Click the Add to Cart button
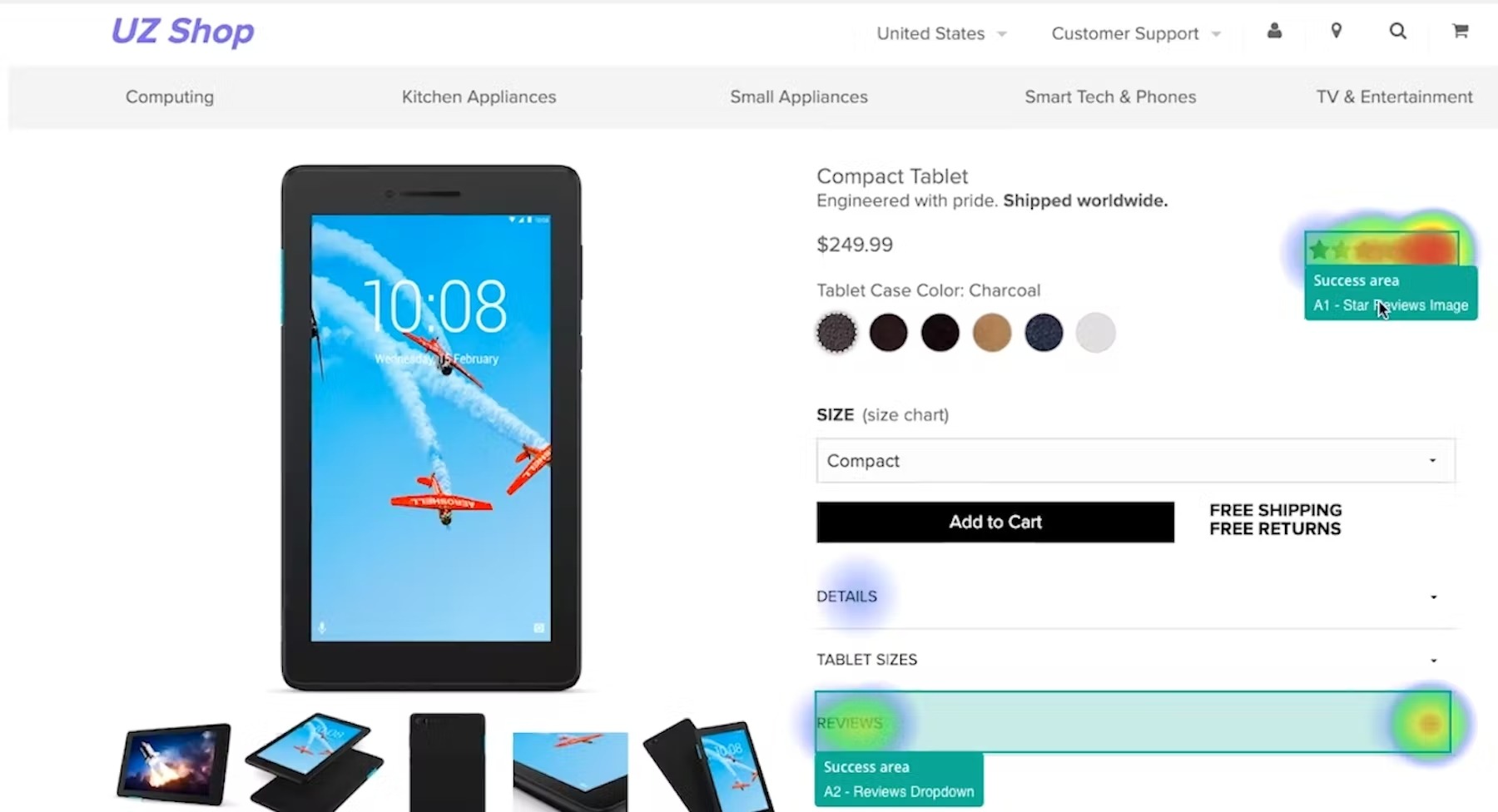 [x=995, y=522]
